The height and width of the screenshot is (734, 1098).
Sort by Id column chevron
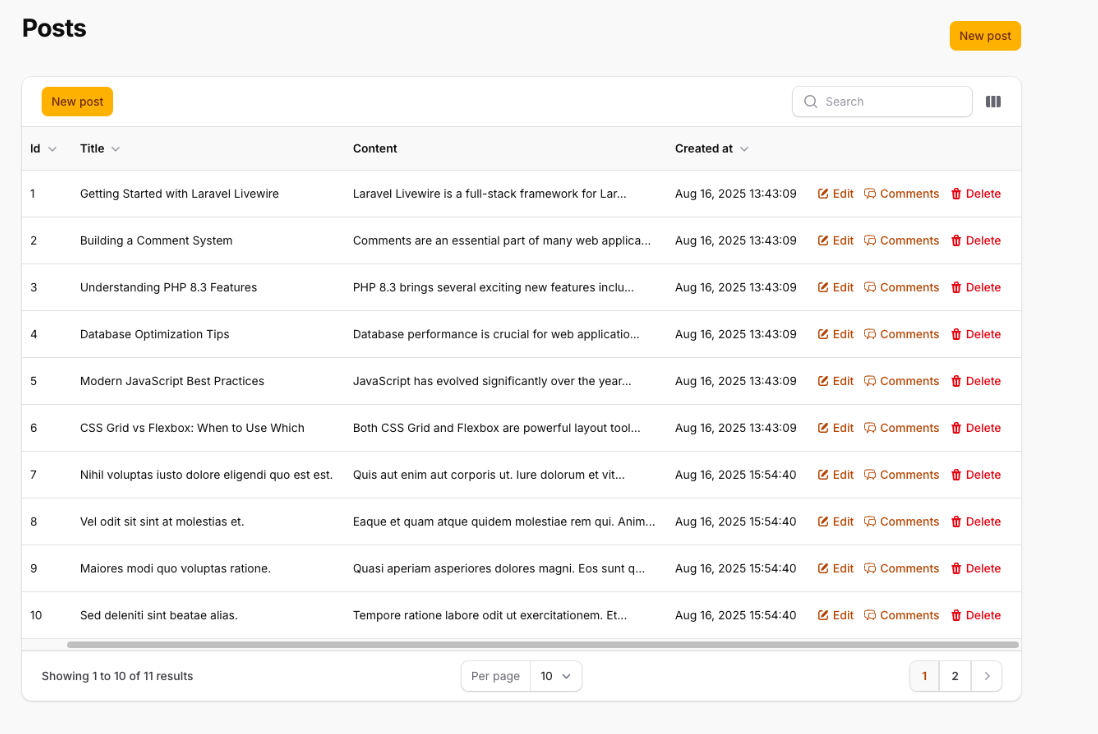pos(52,149)
